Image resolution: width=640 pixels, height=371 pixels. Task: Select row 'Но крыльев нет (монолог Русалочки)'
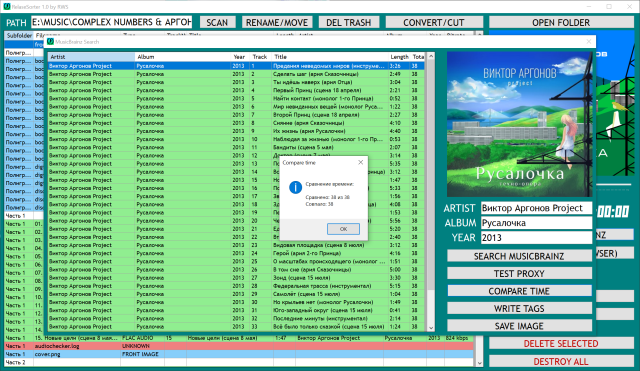tap(236, 302)
